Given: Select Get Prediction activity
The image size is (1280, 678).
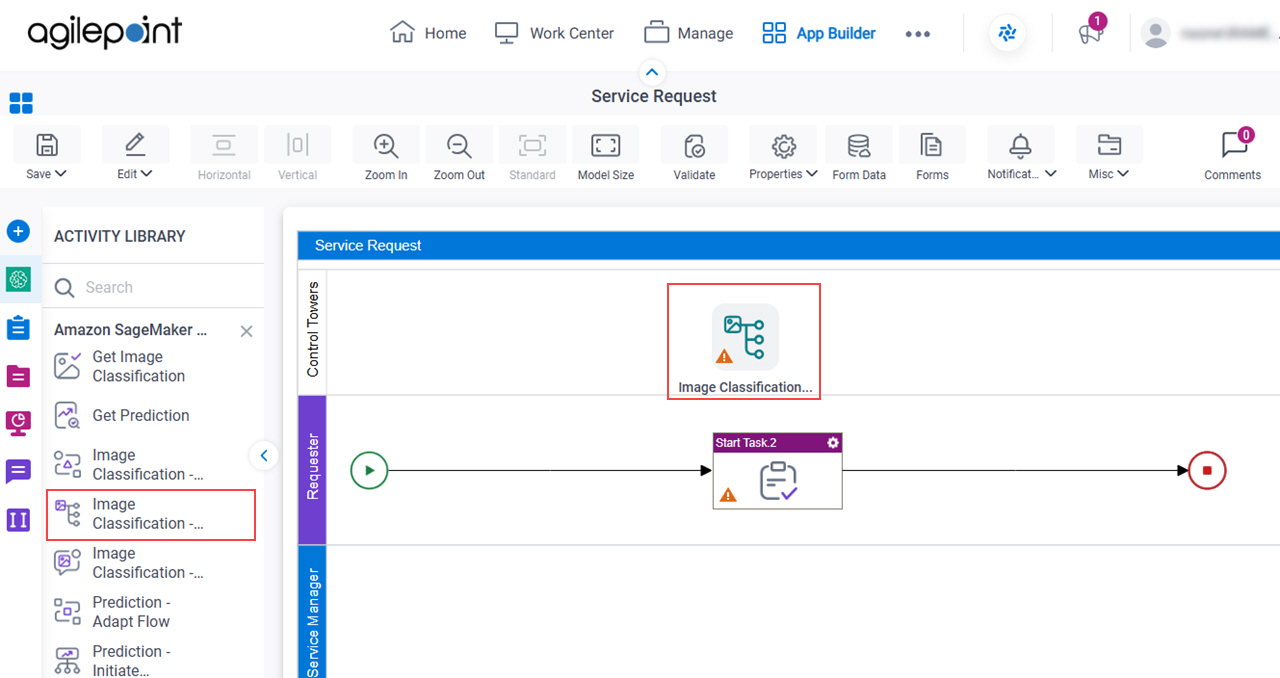Looking at the screenshot, I should coord(152,415).
